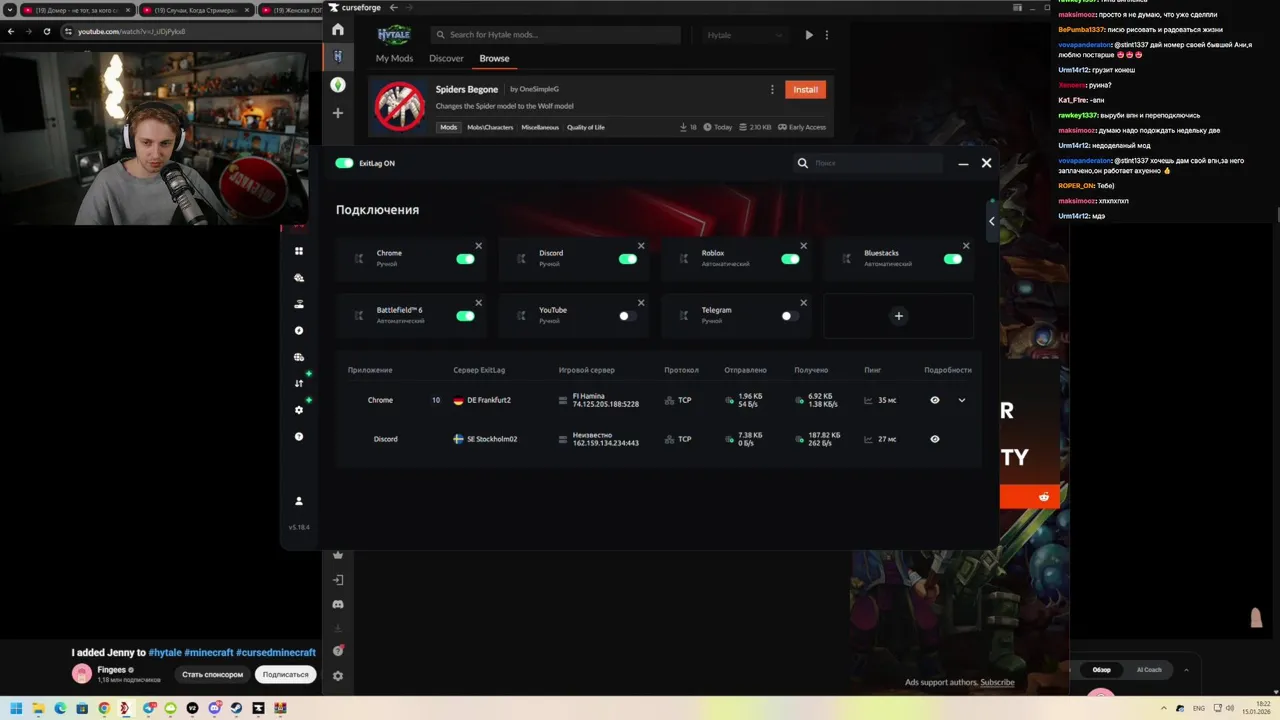Open the Hytale game dropdown in CurseForge

point(744,35)
